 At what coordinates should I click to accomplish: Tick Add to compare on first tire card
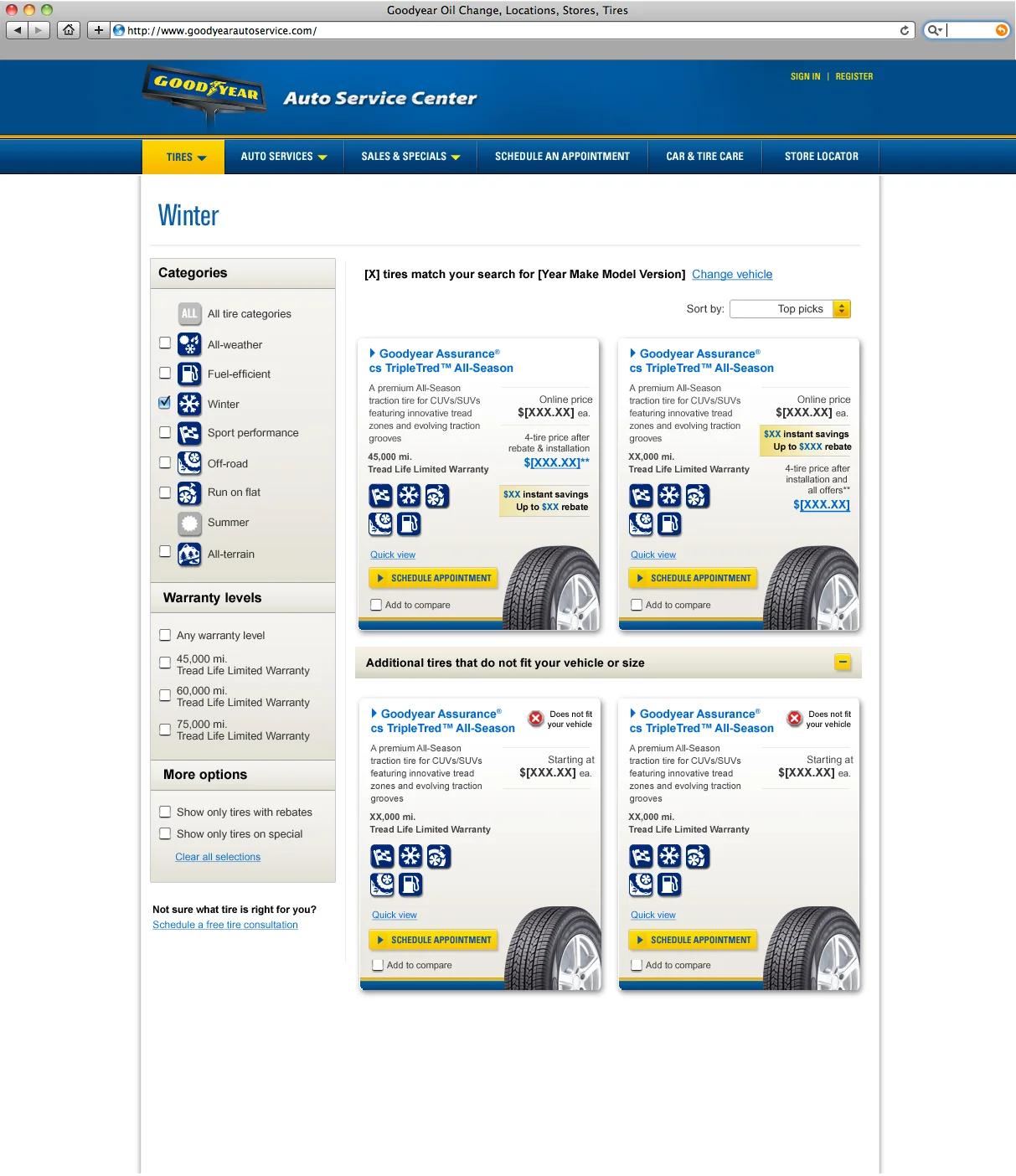pyautogui.click(x=376, y=605)
